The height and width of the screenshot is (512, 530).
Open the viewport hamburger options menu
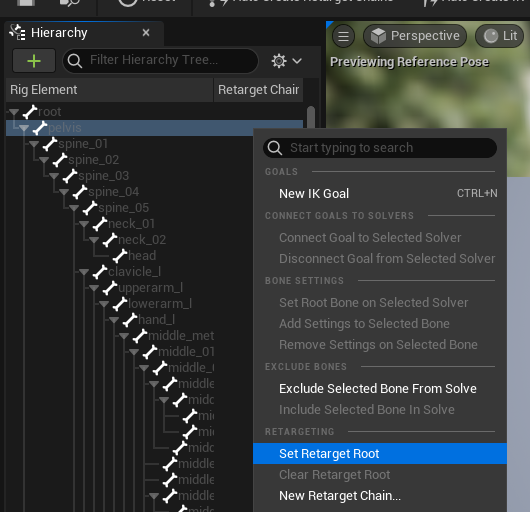[x=343, y=36]
